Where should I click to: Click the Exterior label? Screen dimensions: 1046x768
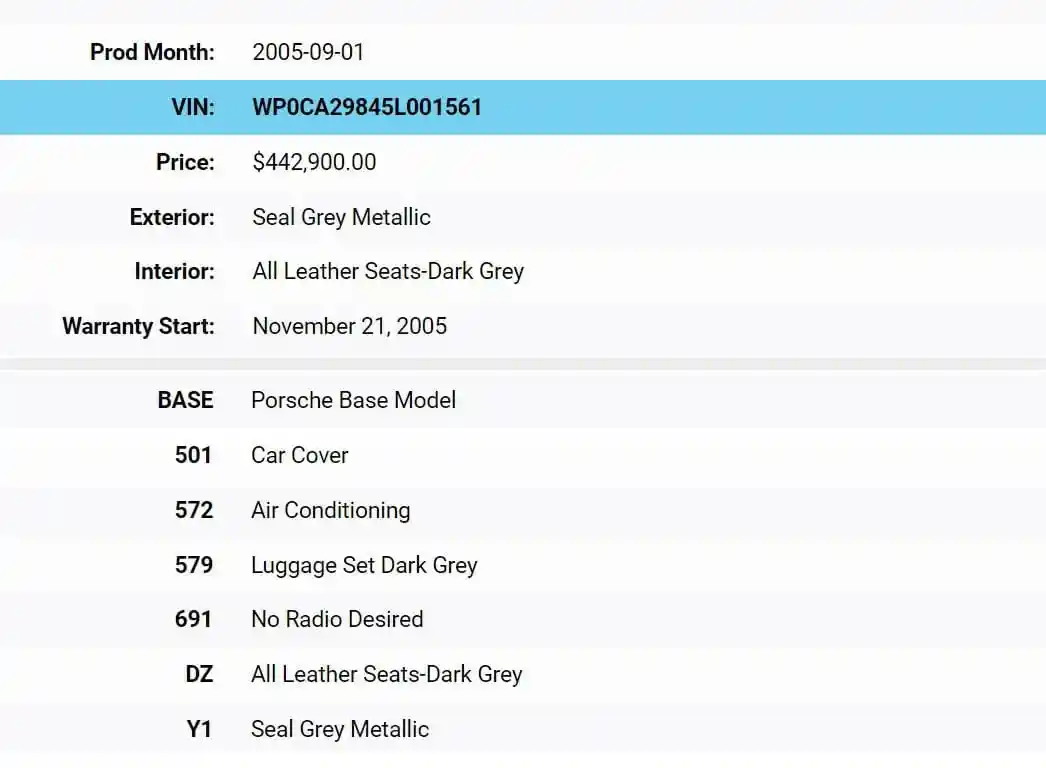tap(172, 218)
